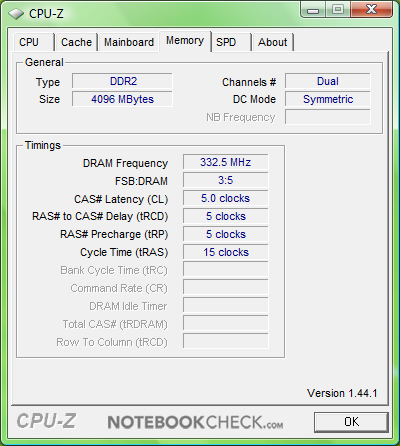Click the empty Row To Column field

click(226, 341)
